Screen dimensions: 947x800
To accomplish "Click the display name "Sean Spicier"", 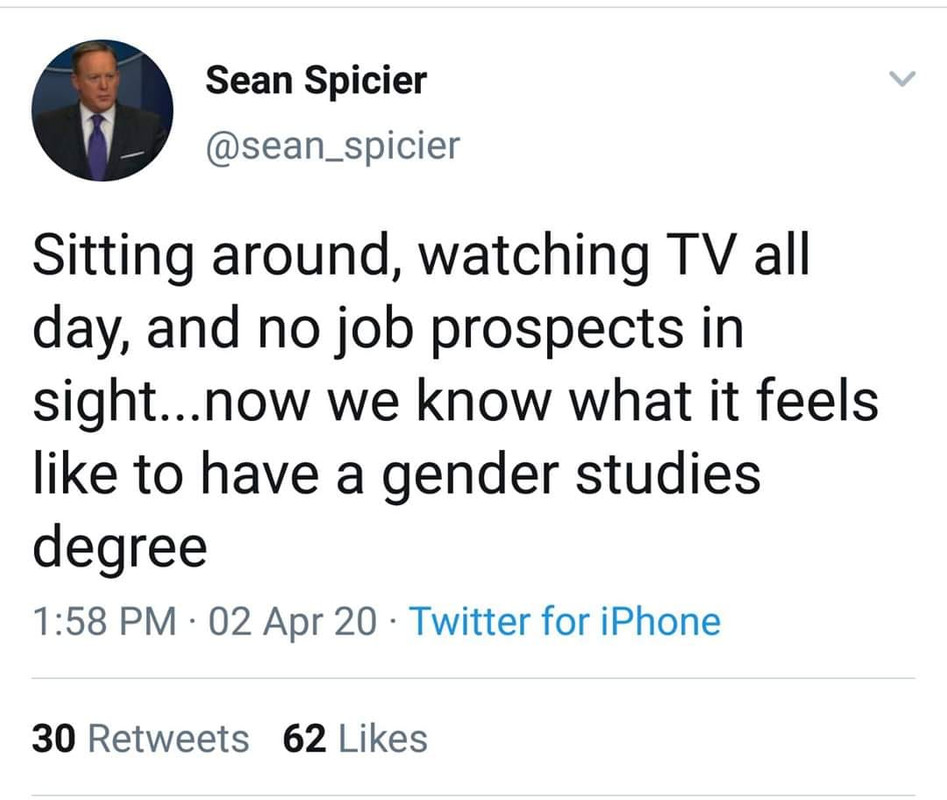I will 315,80.
